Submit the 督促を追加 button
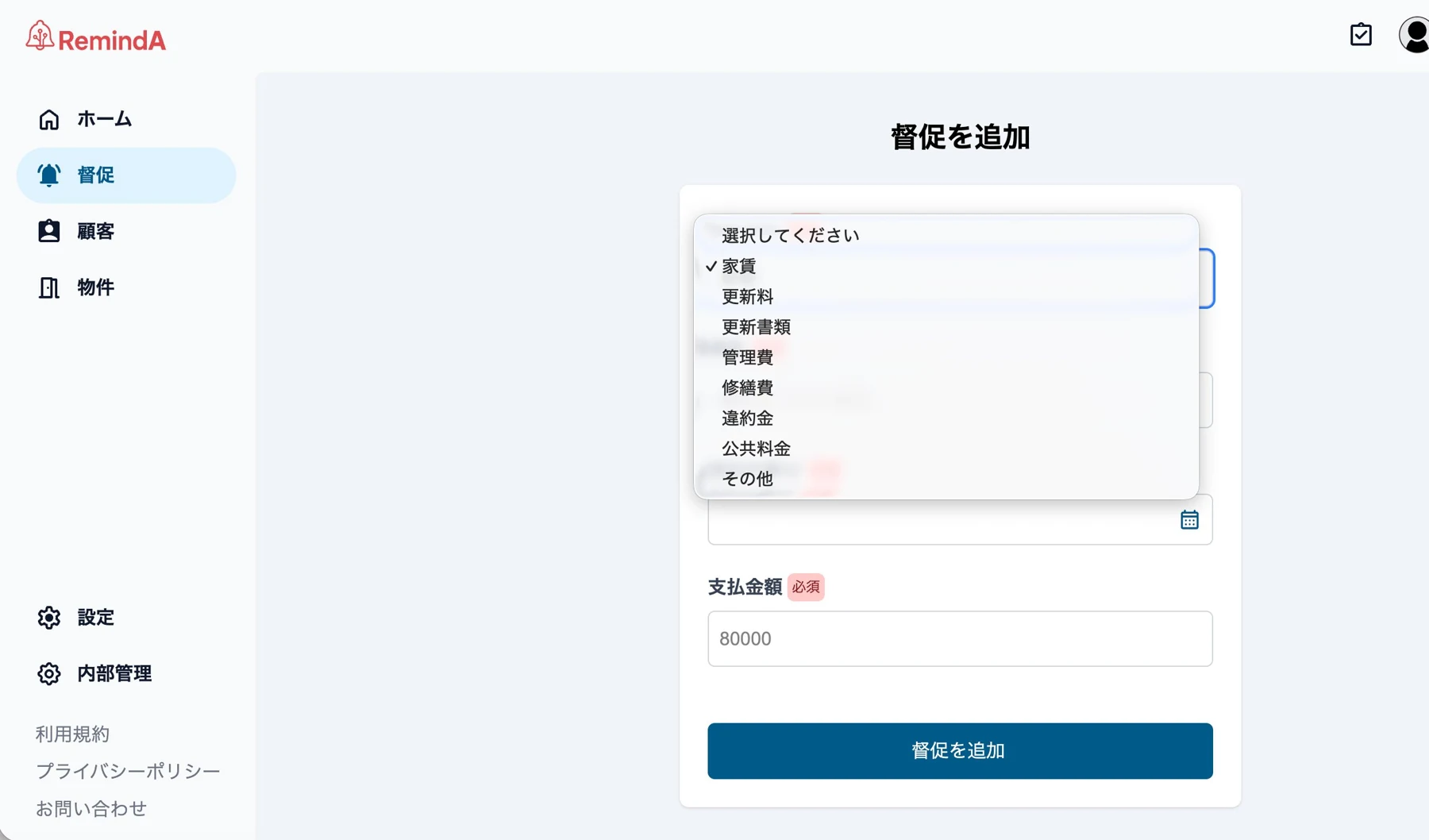Image resolution: width=1429 pixels, height=840 pixels. coord(960,751)
